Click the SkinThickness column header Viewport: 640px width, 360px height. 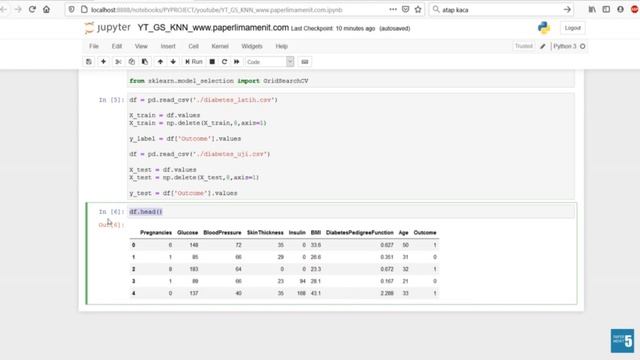[265, 233]
